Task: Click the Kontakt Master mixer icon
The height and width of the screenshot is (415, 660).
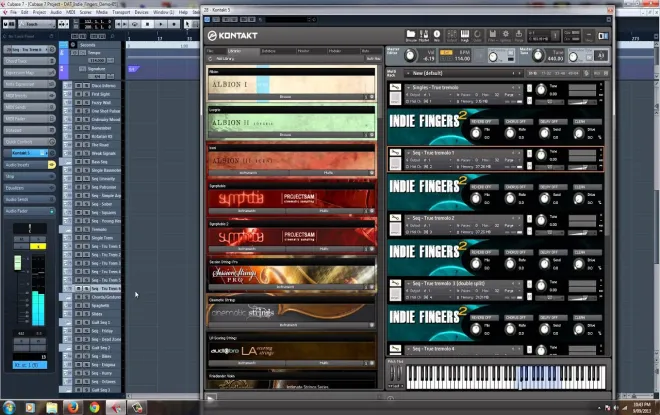Action: tap(424, 35)
